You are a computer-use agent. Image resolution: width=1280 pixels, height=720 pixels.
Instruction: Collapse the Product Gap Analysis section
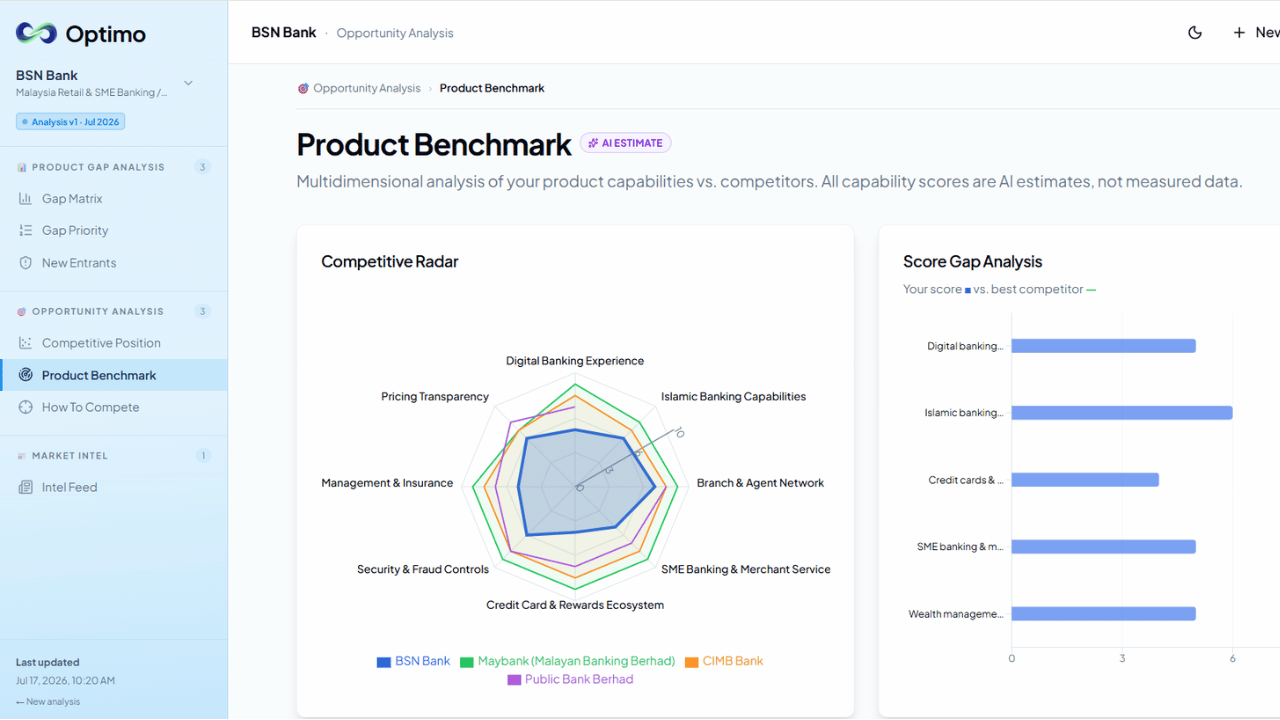(x=113, y=167)
